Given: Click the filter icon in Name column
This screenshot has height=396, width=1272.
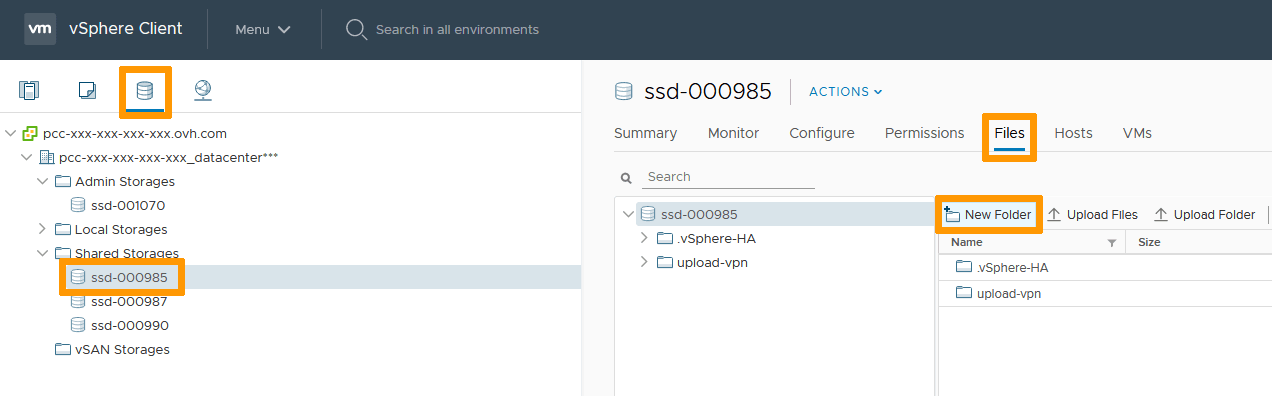Looking at the screenshot, I should (1112, 243).
